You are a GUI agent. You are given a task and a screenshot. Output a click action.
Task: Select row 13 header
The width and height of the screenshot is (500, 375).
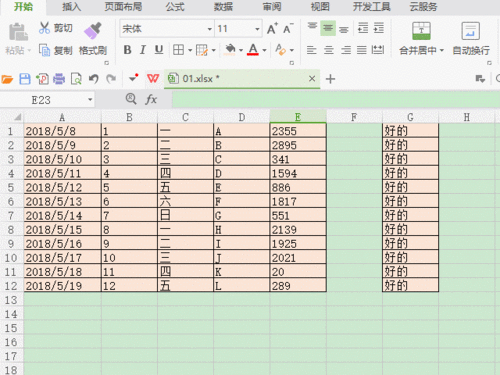pyautogui.click(x=11, y=300)
